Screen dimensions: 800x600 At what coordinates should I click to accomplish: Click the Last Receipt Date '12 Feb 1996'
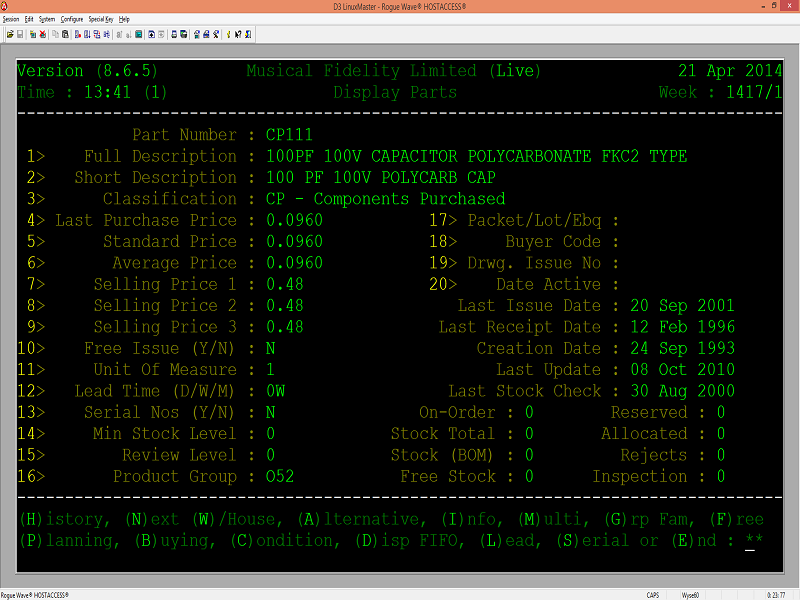682,327
